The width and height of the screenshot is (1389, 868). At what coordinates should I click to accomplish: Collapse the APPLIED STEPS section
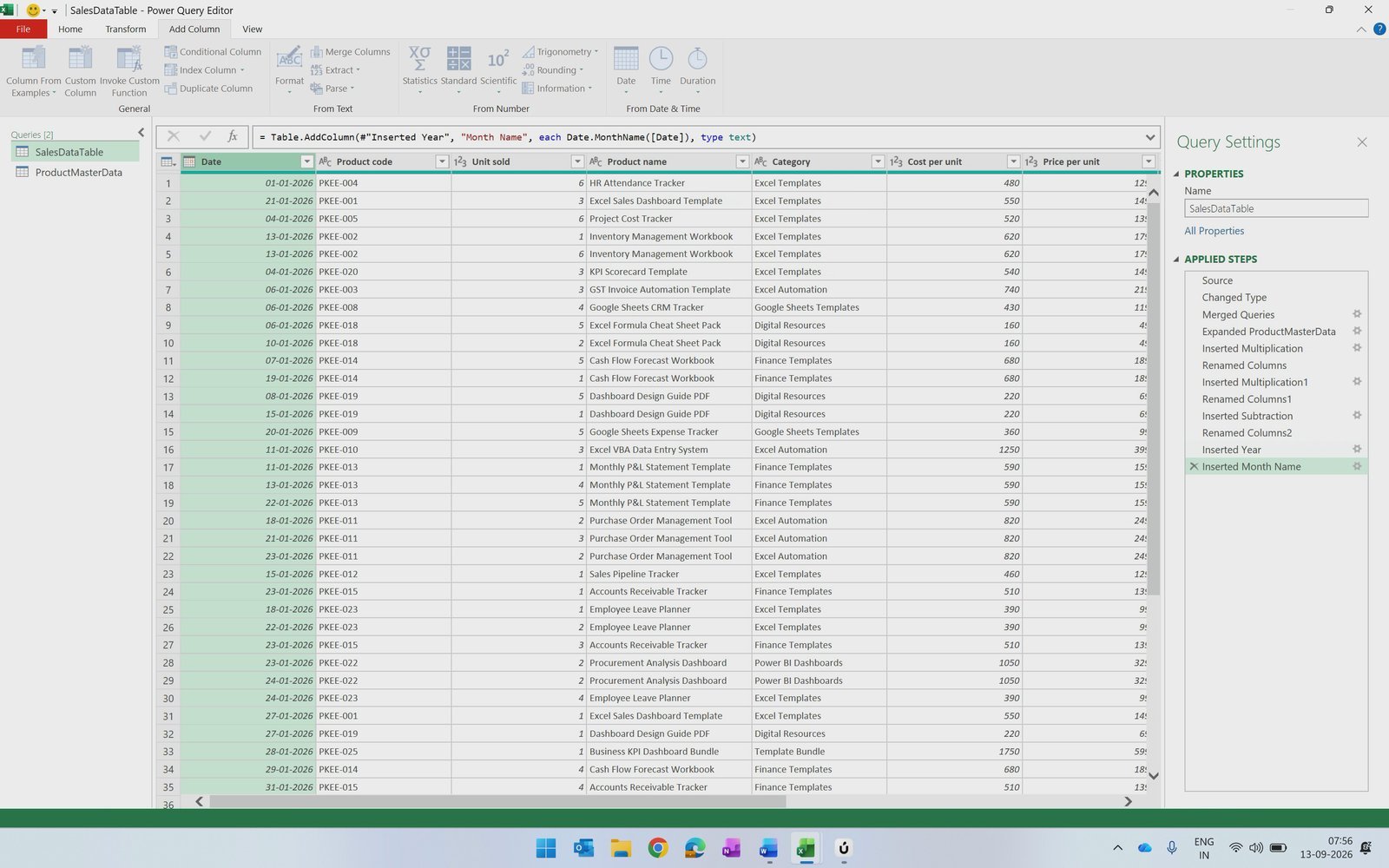coord(1176,259)
